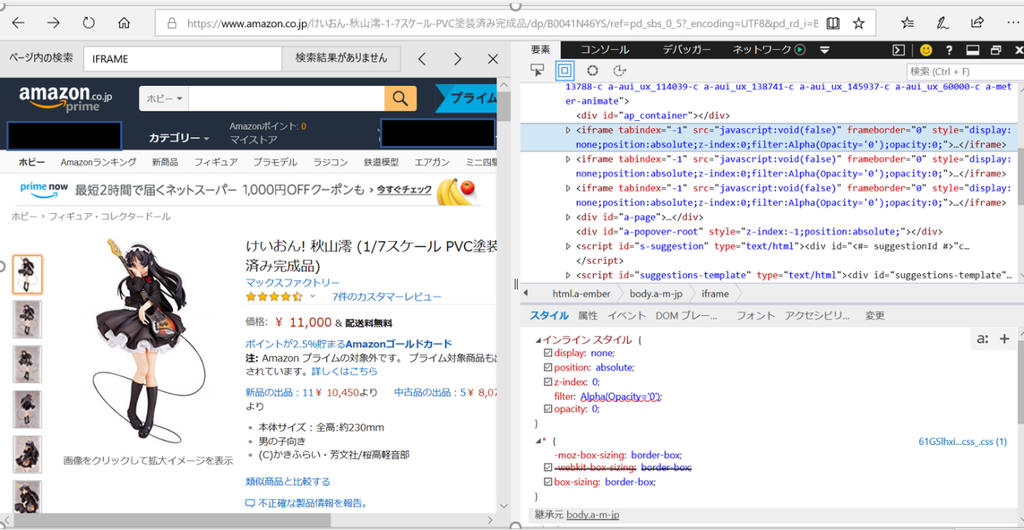Uncheck the position: absolute property
Viewport: 1024px width, 530px height.
[548, 367]
